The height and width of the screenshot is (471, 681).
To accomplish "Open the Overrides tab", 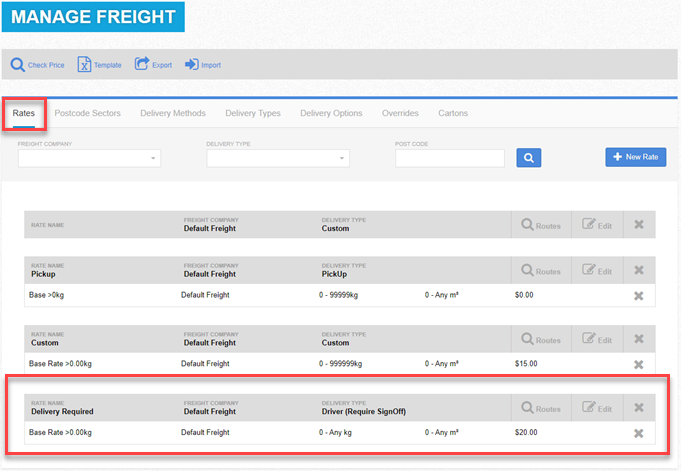I will point(400,113).
